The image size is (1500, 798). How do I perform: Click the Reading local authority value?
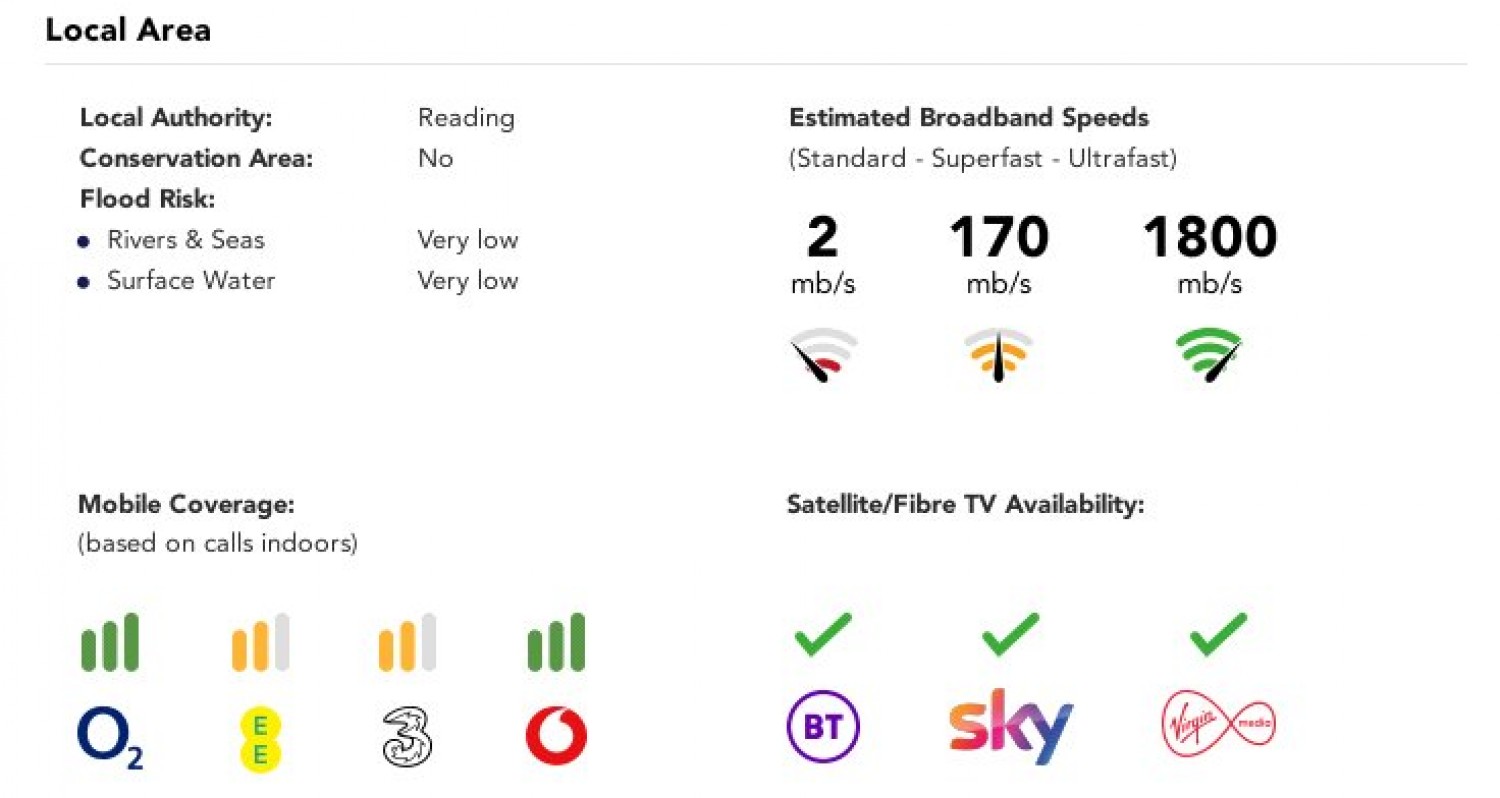(466, 118)
